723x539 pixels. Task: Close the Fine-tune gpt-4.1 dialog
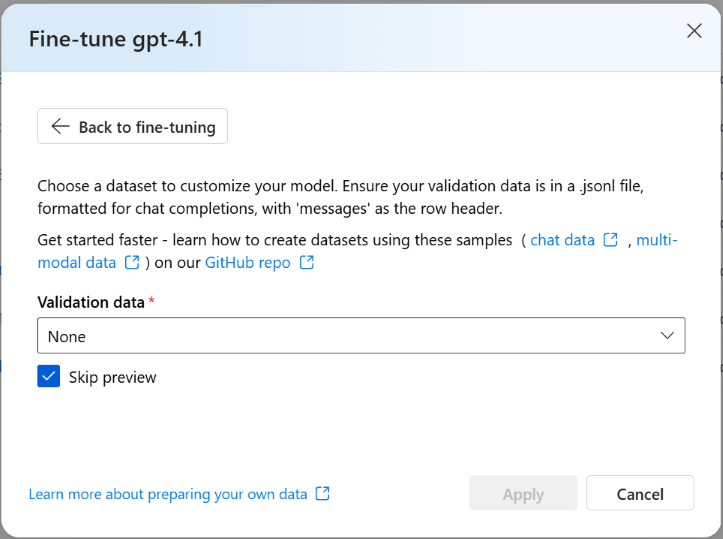(694, 31)
